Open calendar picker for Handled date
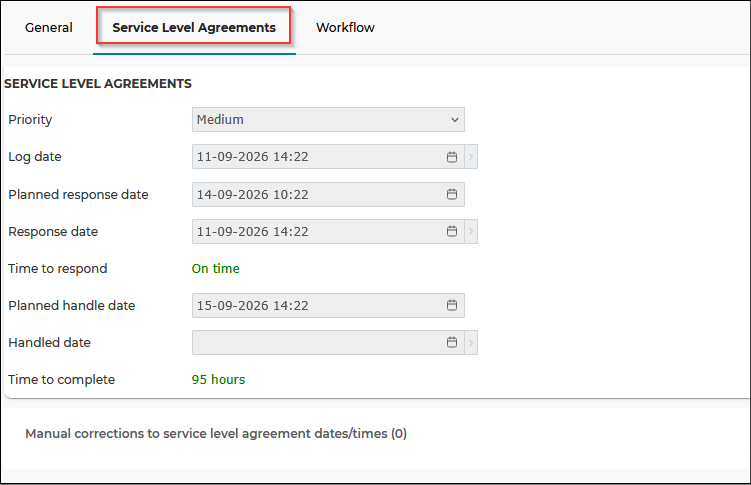 coord(452,342)
